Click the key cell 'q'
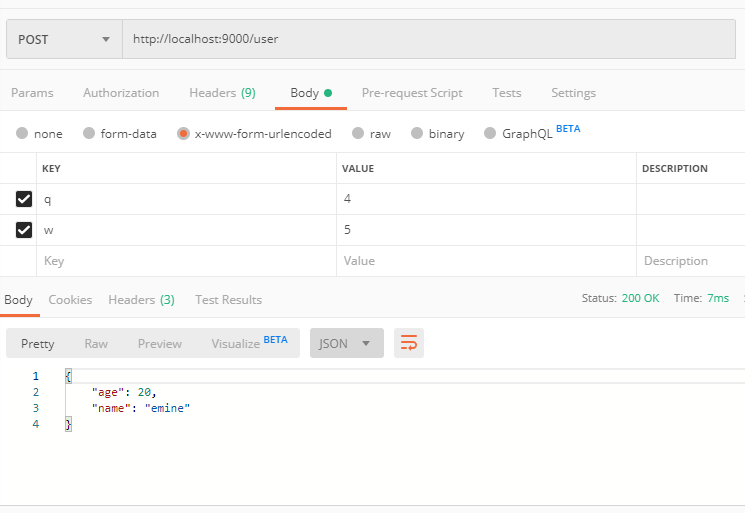Screen dimensions: 745x513 point(186,199)
